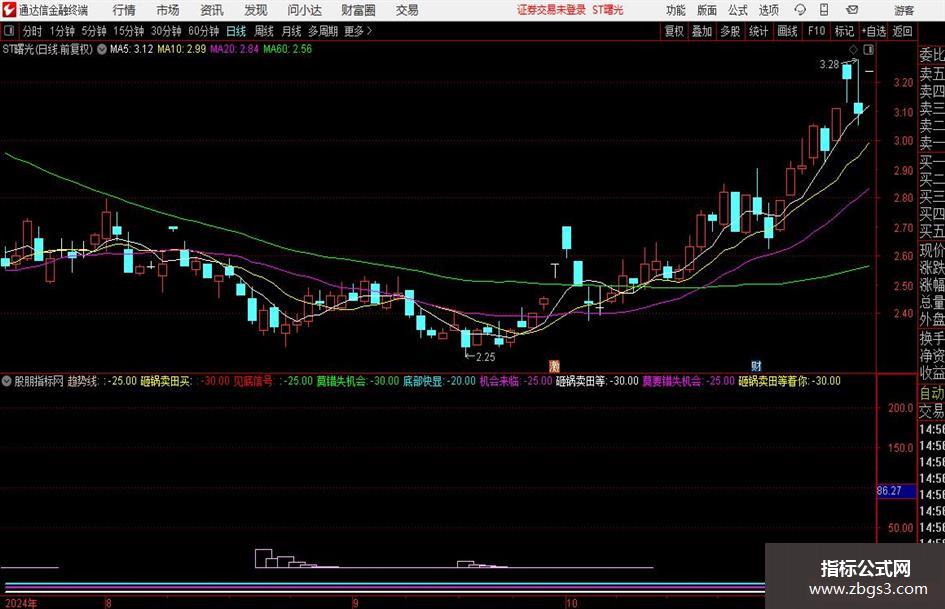Open the 发现 menu
This screenshot has width=945, height=609.
[256, 10]
